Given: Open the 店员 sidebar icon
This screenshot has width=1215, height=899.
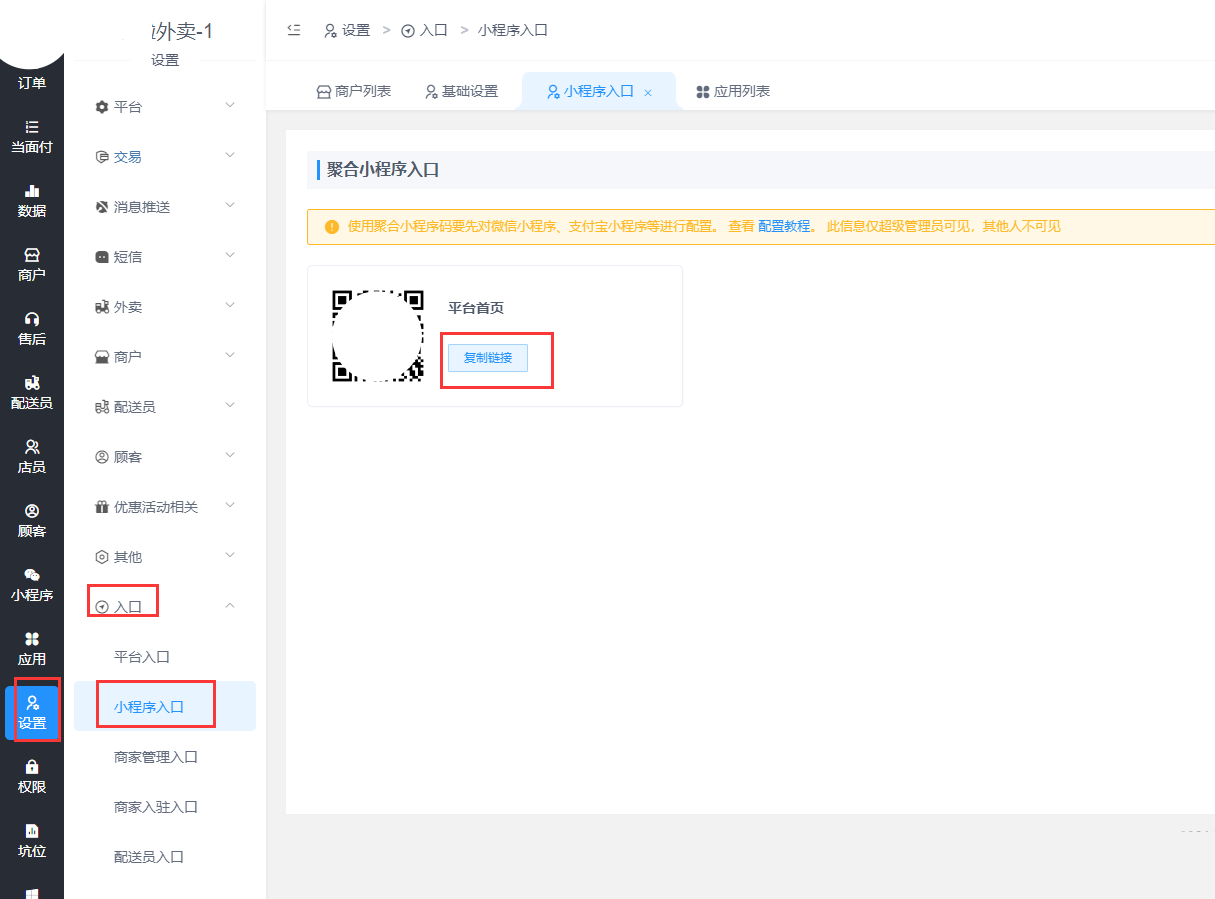Looking at the screenshot, I should (x=32, y=457).
